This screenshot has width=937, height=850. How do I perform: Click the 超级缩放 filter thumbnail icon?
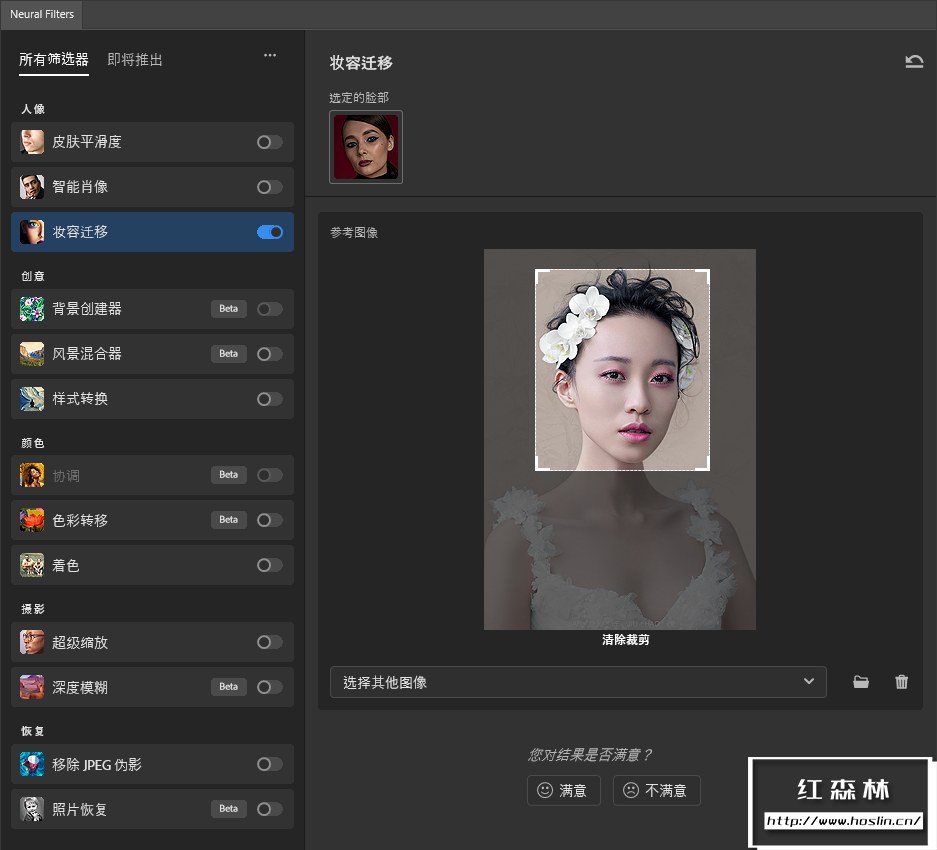pos(32,642)
